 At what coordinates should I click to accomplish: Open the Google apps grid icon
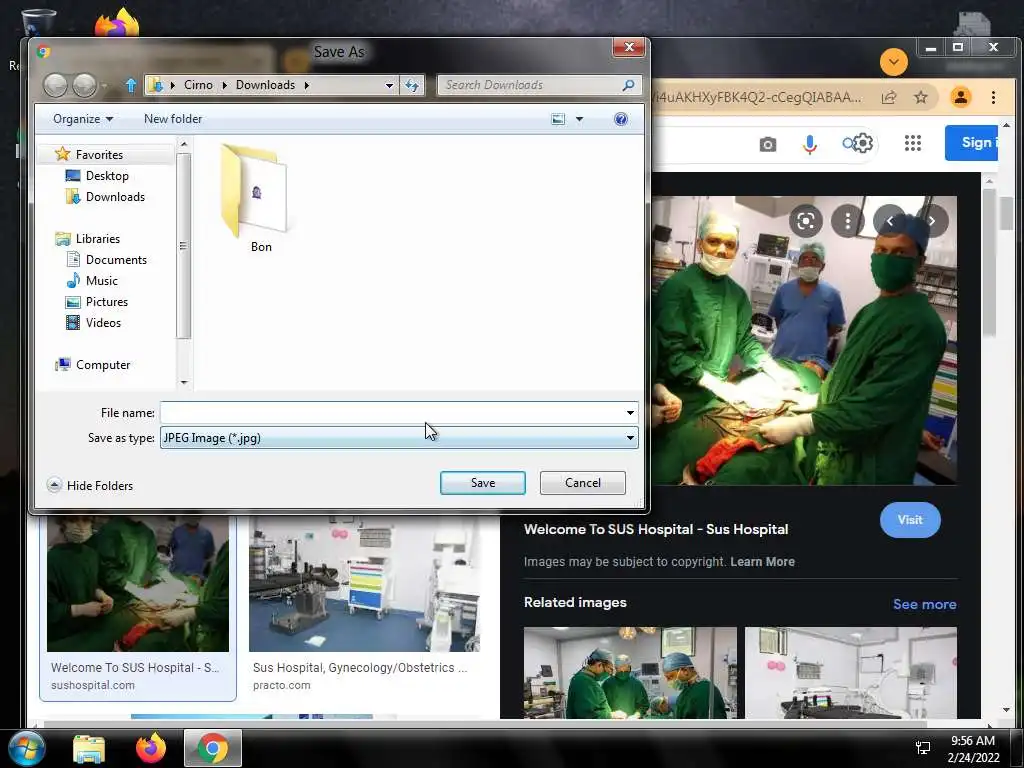click(x=913, y=143)
